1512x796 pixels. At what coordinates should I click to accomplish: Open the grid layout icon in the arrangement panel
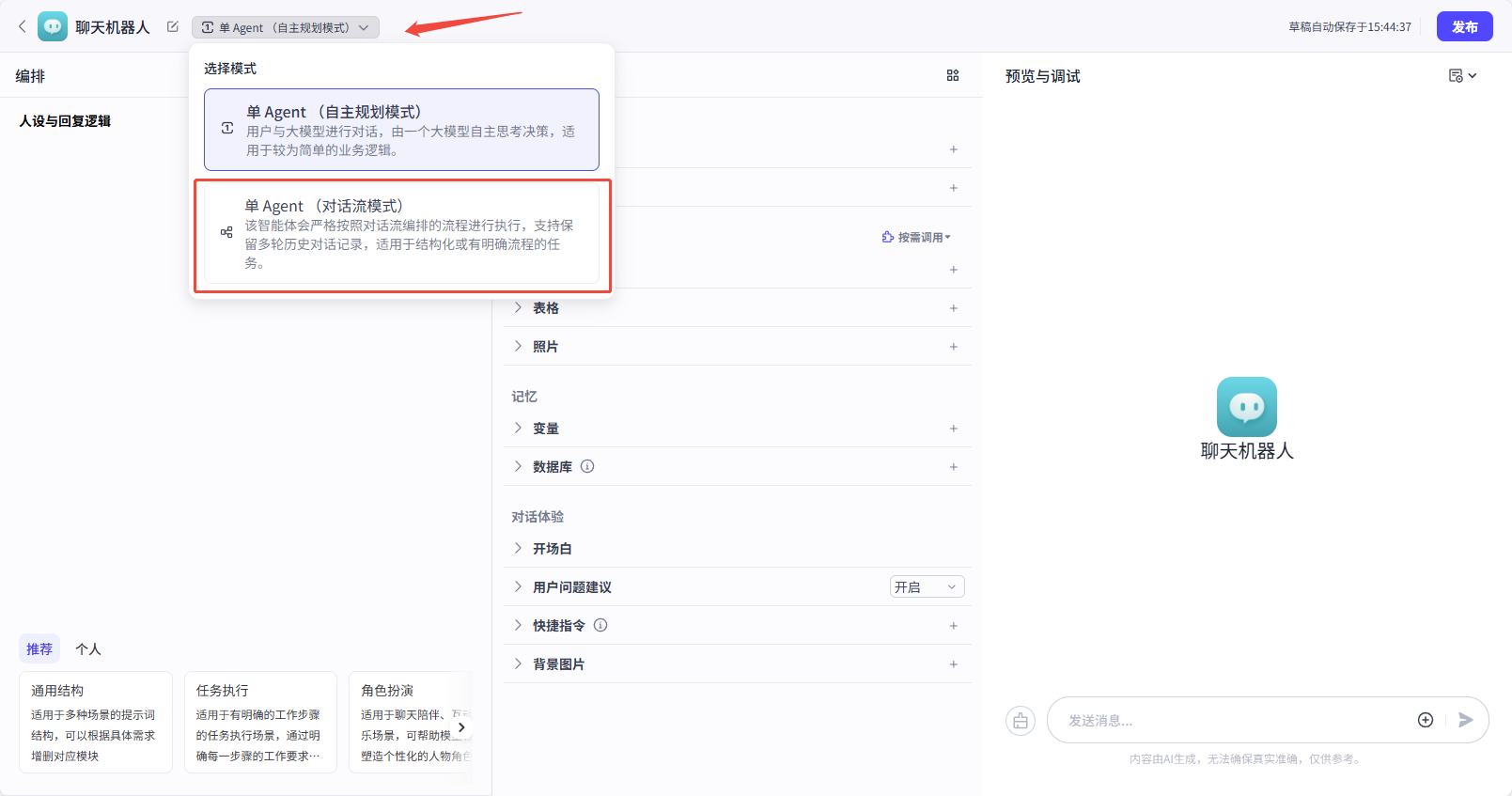[952, 75]
